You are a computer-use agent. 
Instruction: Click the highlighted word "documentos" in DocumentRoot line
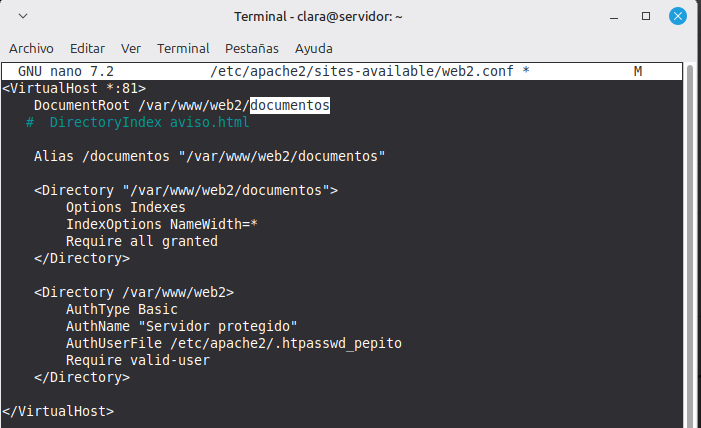pyautogui.click(x=289, y=104)
